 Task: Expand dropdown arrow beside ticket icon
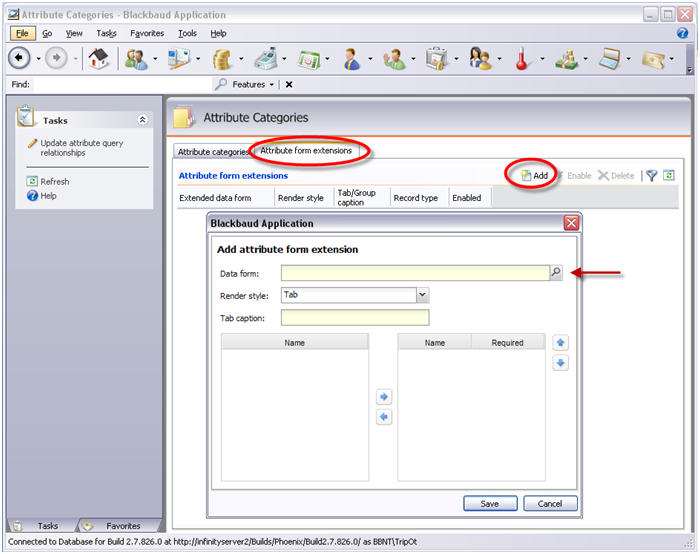671,58
